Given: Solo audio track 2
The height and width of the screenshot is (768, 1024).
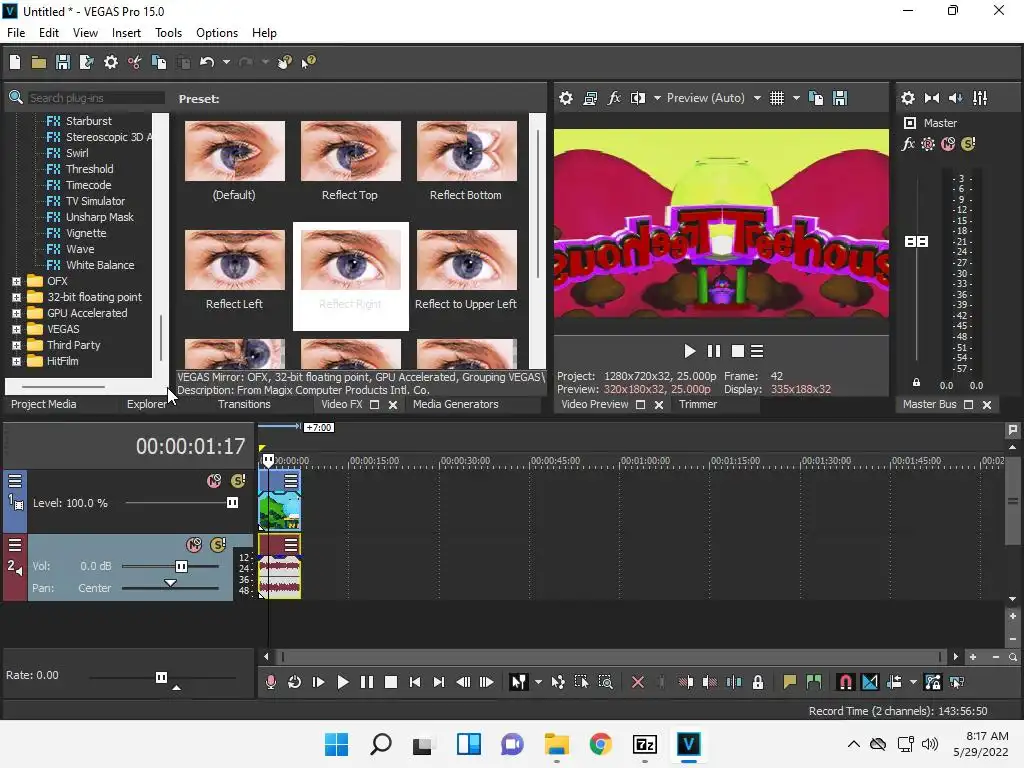Looking at the screenshot, I should pos(218,545).
